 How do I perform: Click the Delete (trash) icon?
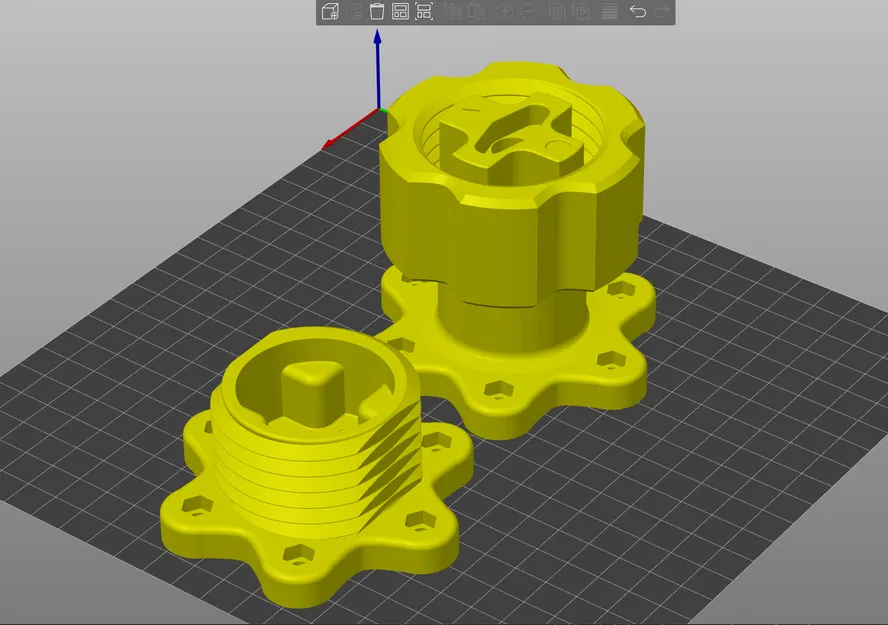(377, 11)
